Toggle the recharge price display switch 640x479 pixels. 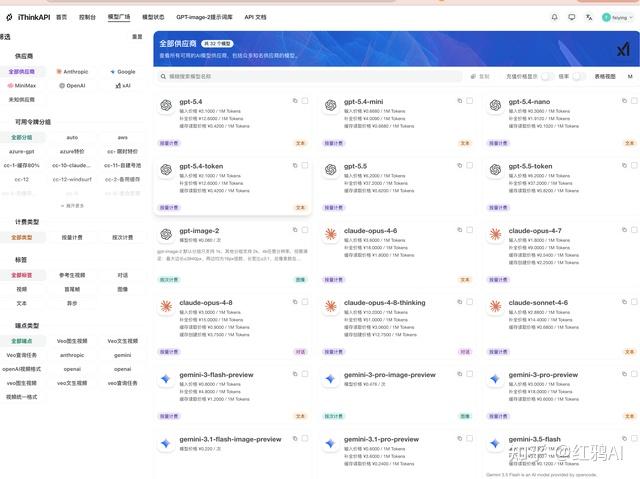point(547,76)
